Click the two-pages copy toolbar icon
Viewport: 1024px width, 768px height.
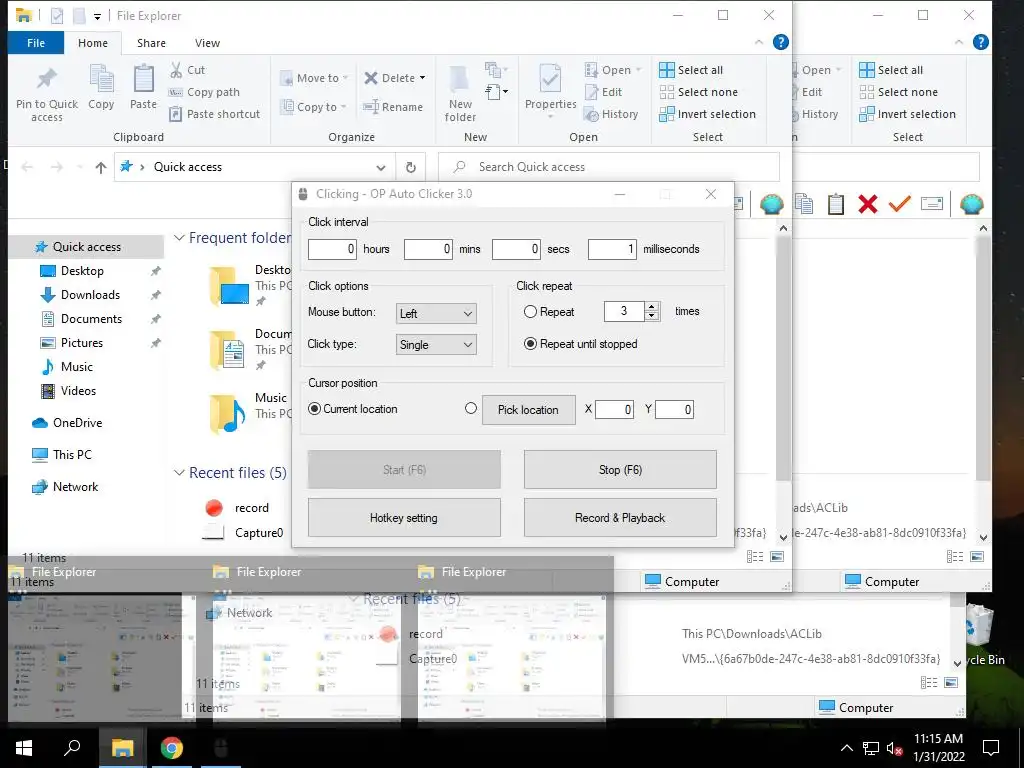tap(804, 204)
